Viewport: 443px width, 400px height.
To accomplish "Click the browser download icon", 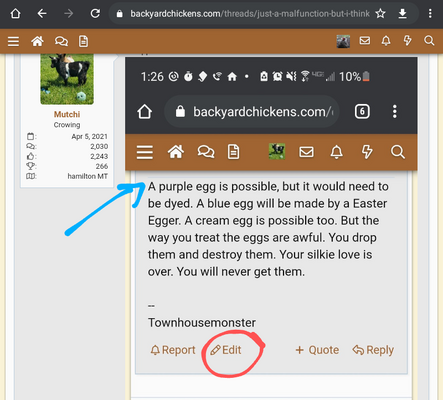I will (x=403, y=14).
